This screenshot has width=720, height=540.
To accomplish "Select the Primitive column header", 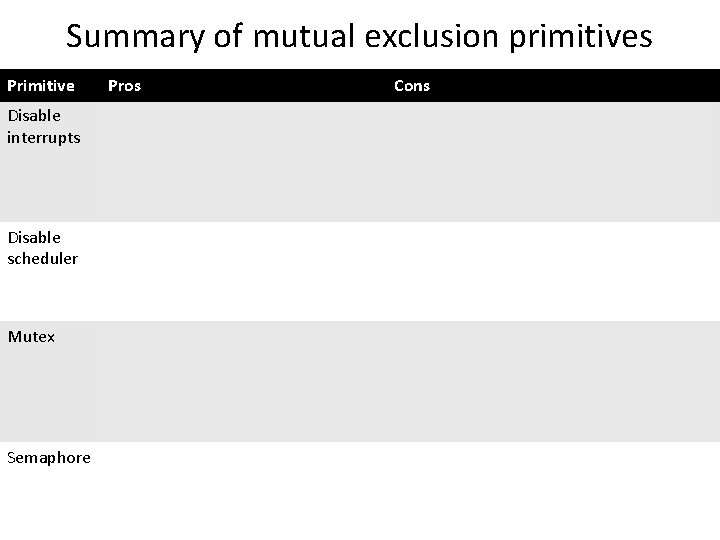I will pos(41,86).
